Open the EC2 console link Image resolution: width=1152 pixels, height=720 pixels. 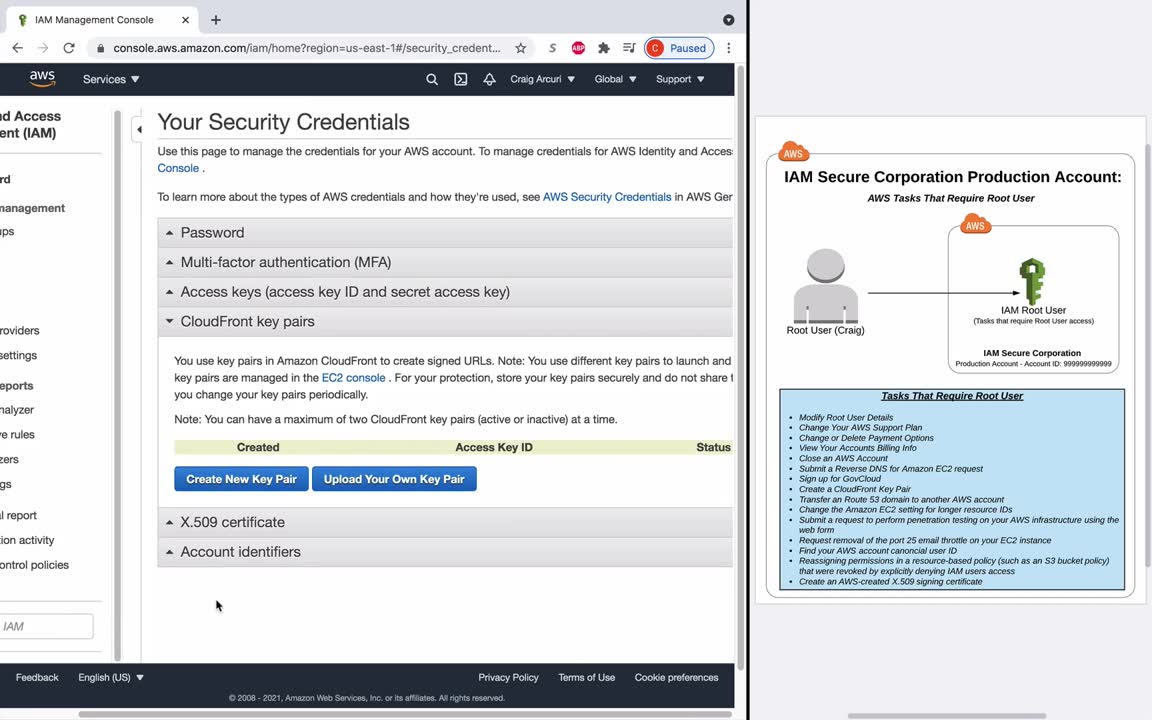(x=353, y=378)
